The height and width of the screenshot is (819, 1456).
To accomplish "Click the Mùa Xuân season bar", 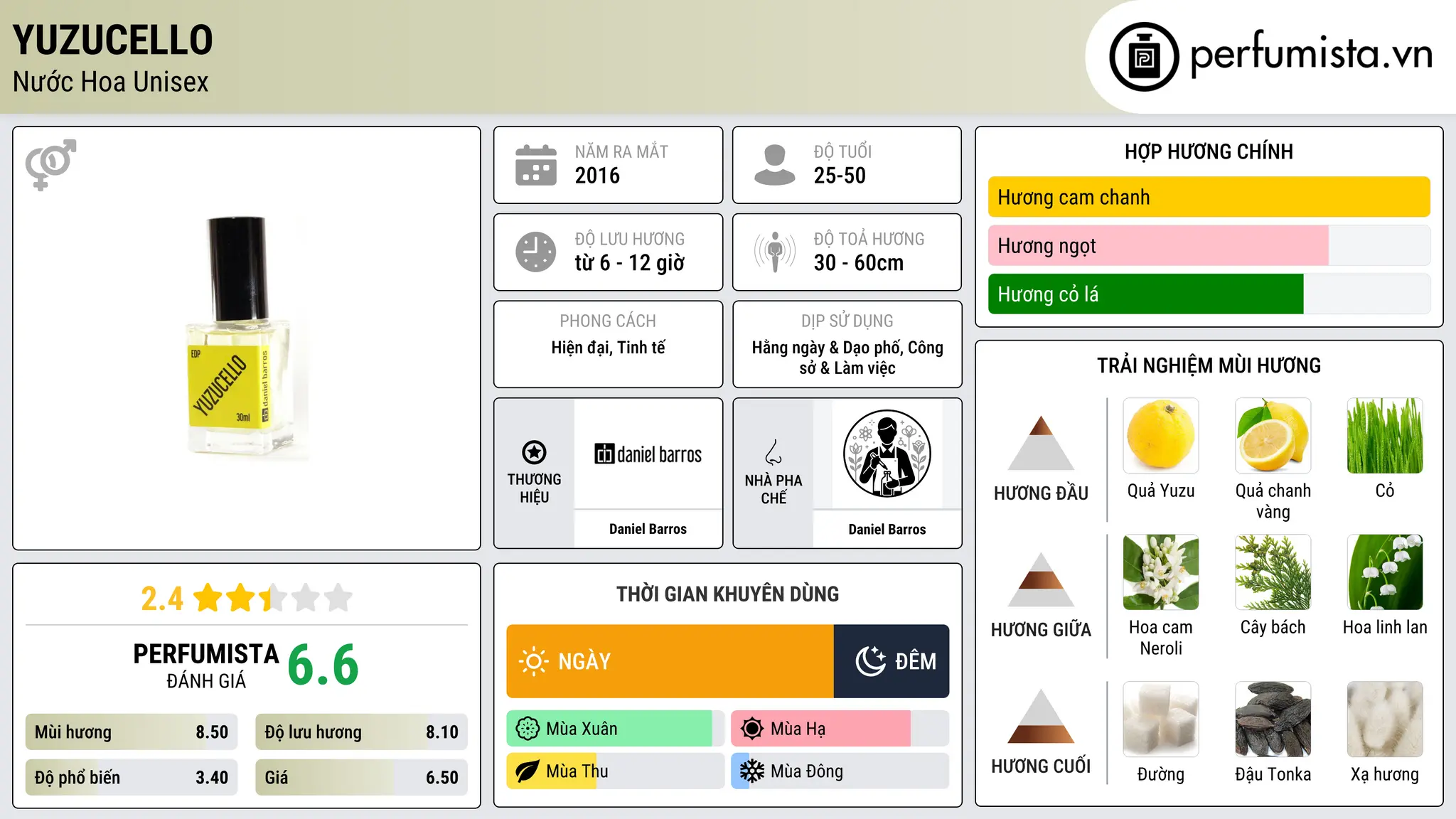I will point(615,729).
